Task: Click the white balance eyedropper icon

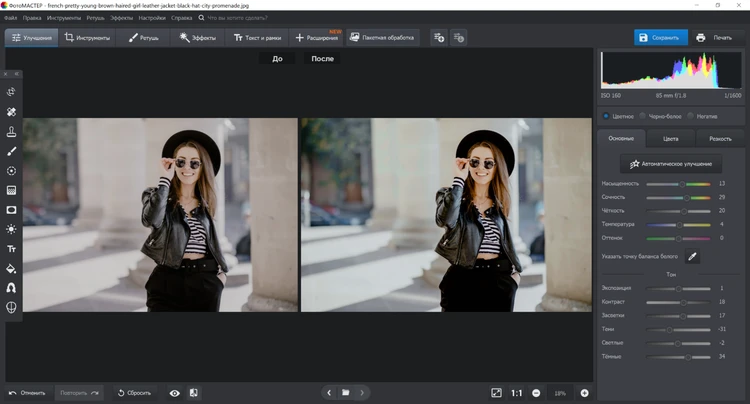Action: [x=692, y=257]
